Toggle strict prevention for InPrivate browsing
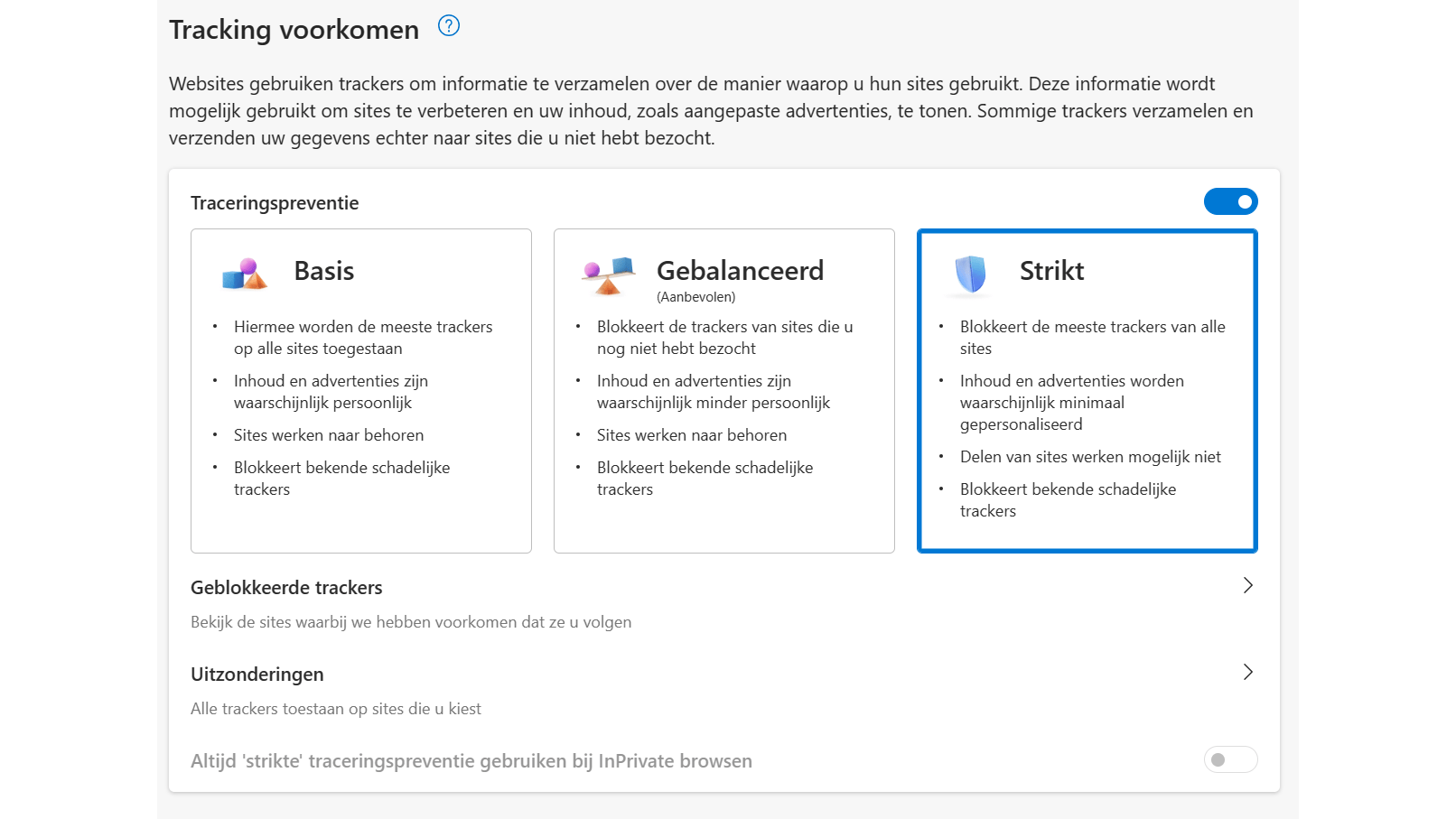Screen dimensions: 1456x819 click(x=1230, y=759)
